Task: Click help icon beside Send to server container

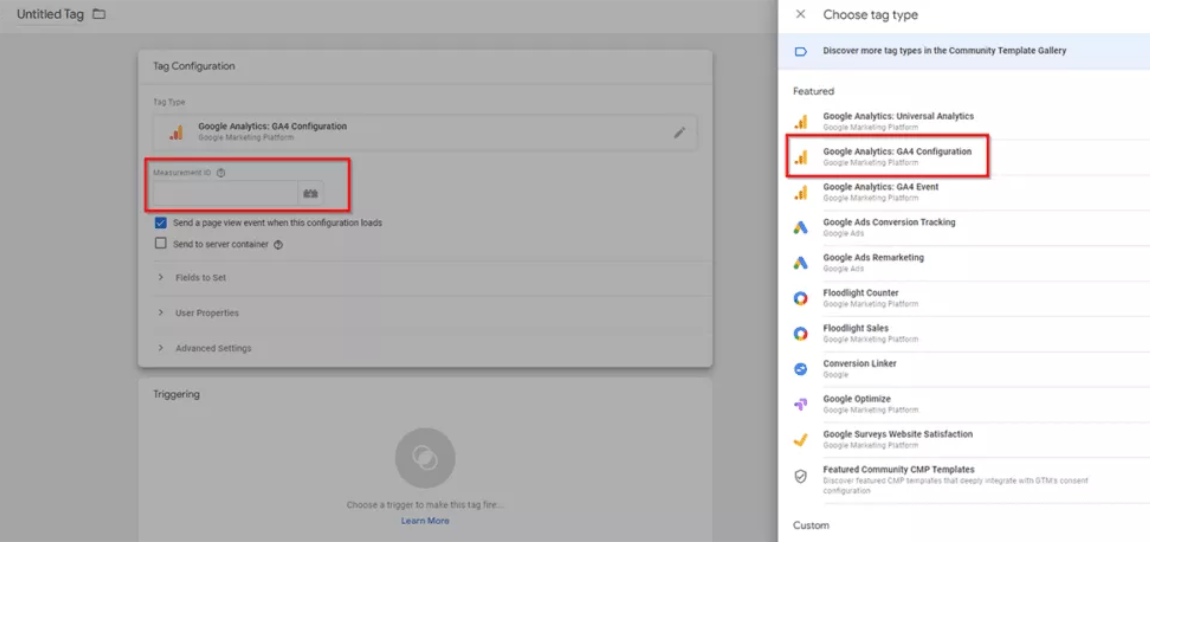Action: pos(278,244)
